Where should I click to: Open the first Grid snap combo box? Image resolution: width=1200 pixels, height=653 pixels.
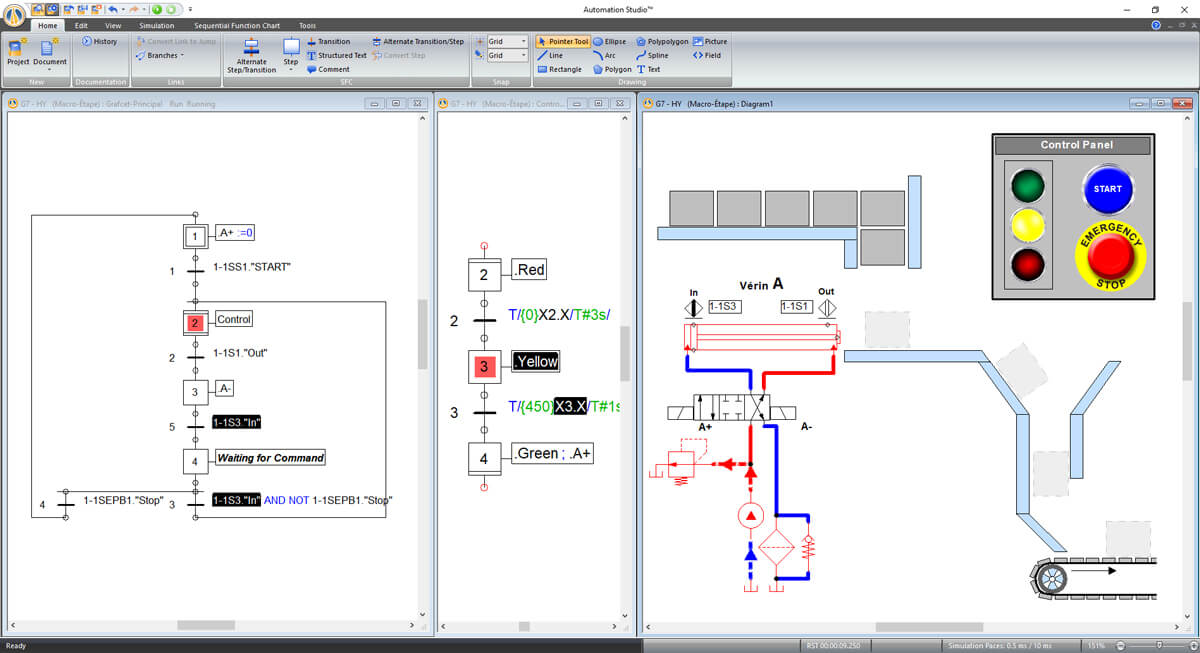pos(508,42)
